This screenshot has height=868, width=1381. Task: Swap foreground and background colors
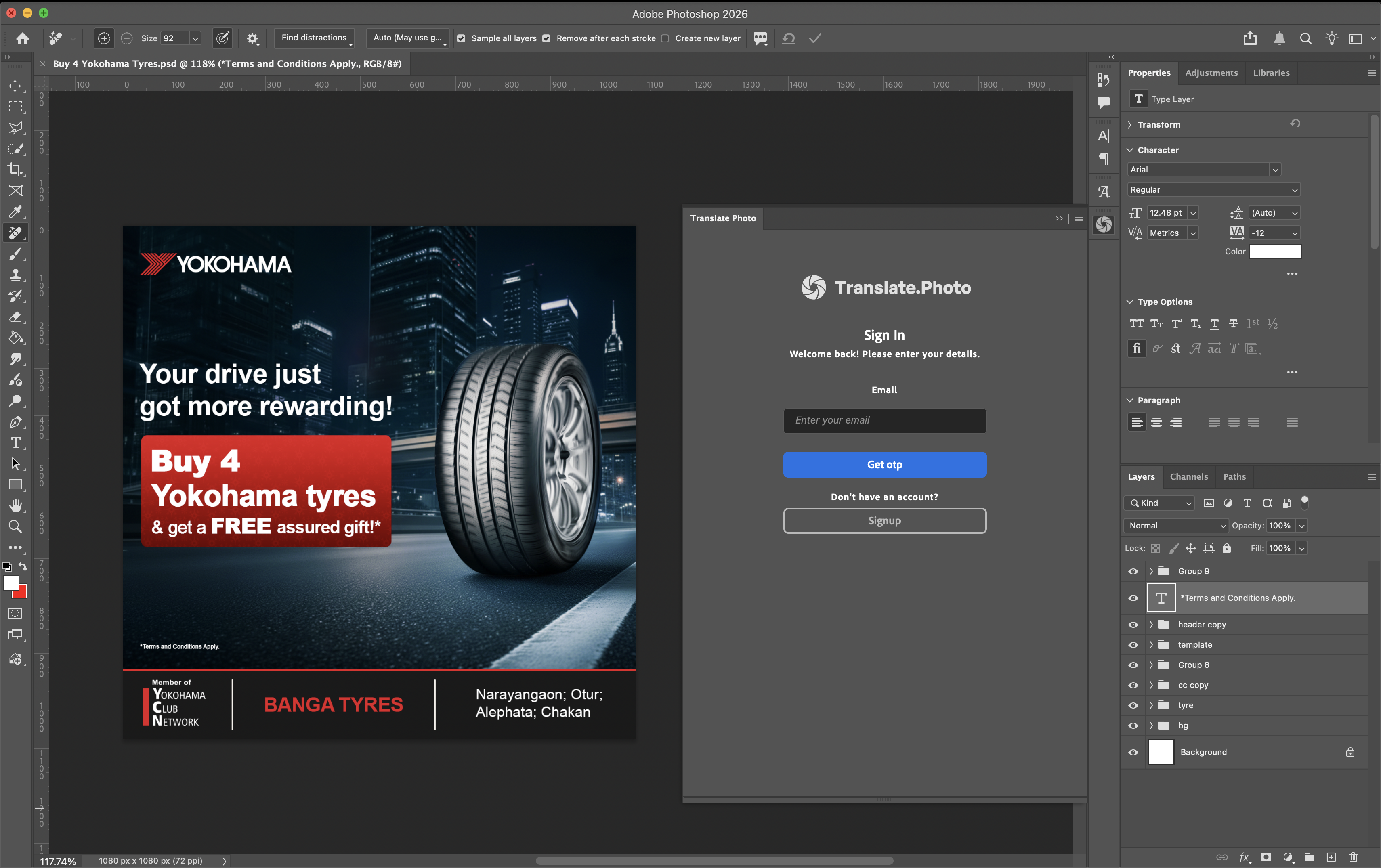23,566
